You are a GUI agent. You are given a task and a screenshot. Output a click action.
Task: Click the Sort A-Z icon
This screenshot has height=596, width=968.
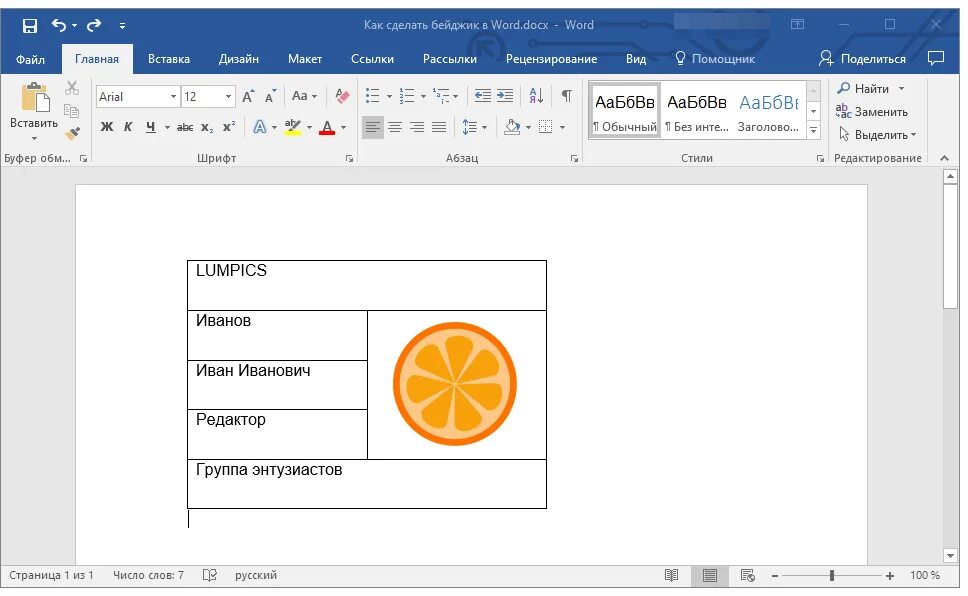[536, 96]
